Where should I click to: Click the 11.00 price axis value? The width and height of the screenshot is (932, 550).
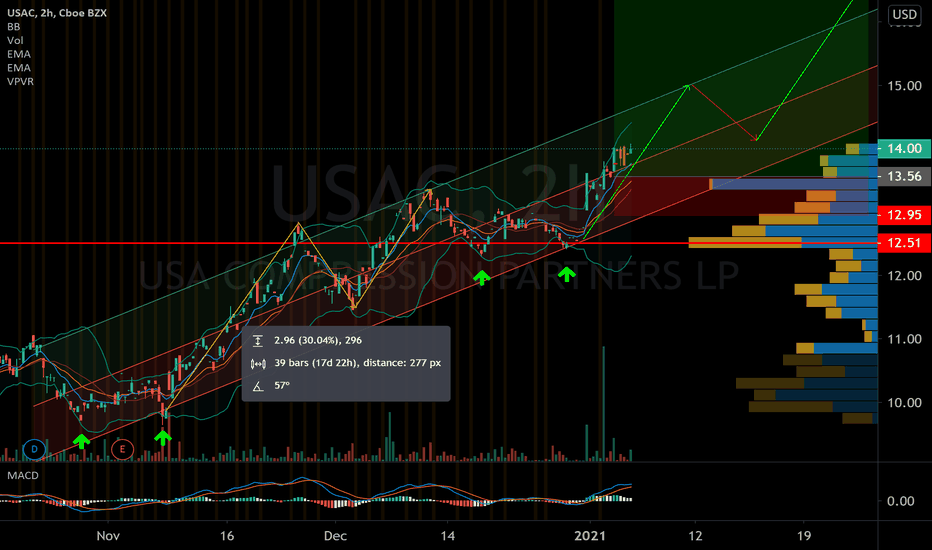click(x=904, y=339)
